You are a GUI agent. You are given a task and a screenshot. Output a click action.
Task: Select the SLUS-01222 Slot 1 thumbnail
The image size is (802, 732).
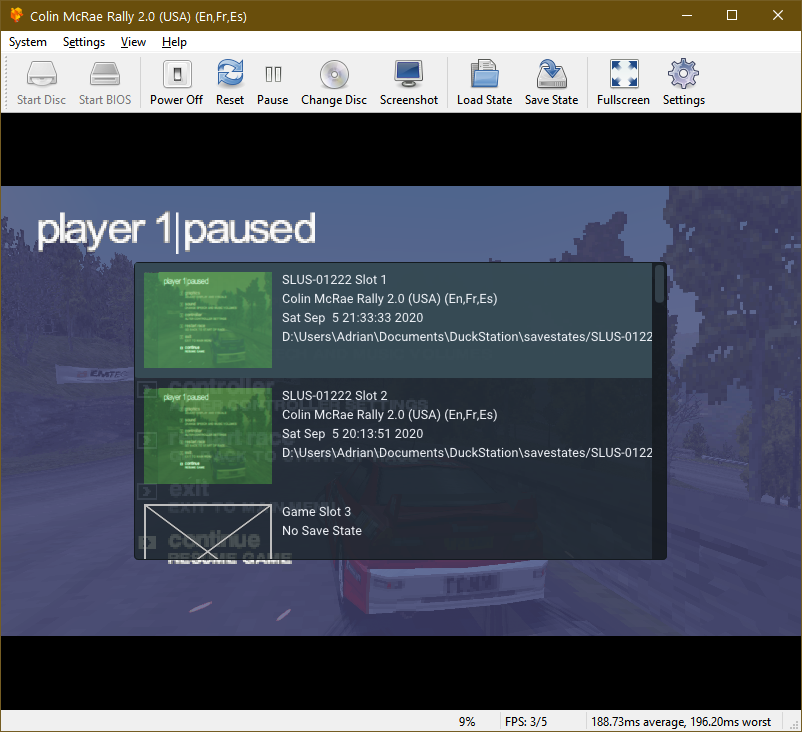tap(208, 320)
